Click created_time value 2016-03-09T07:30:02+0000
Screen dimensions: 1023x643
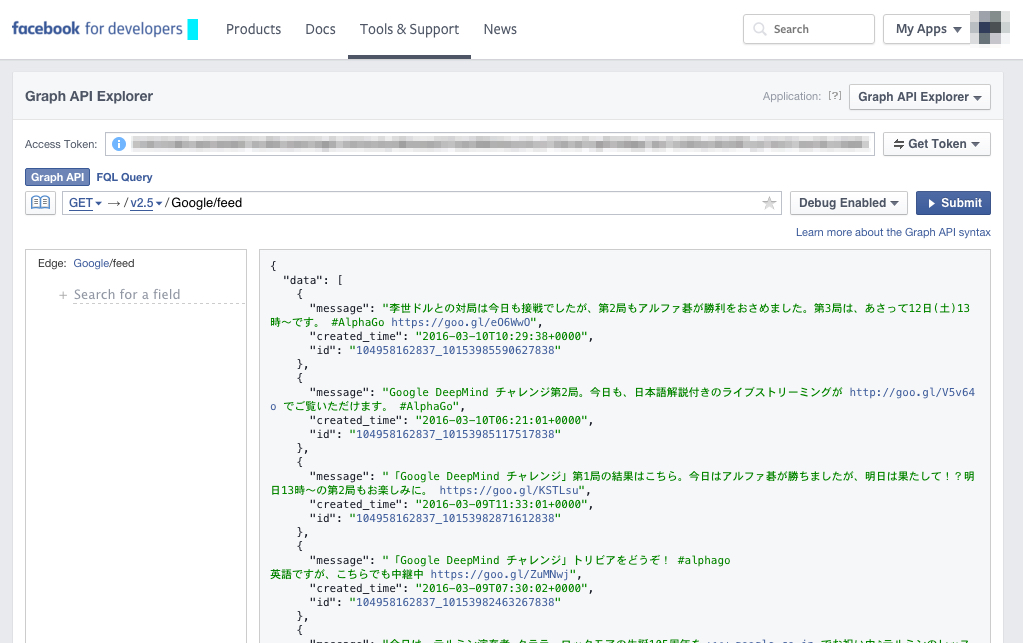tap(504, 589)
